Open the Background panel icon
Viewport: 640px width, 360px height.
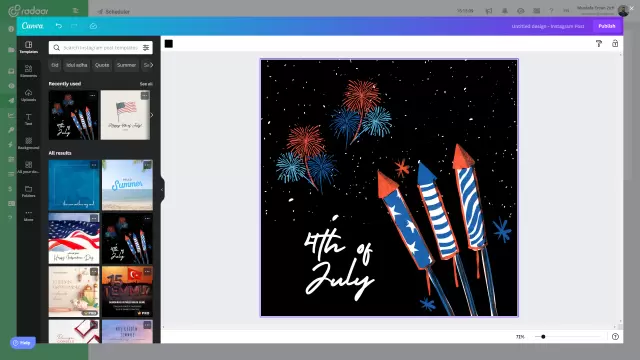point(29,143)
